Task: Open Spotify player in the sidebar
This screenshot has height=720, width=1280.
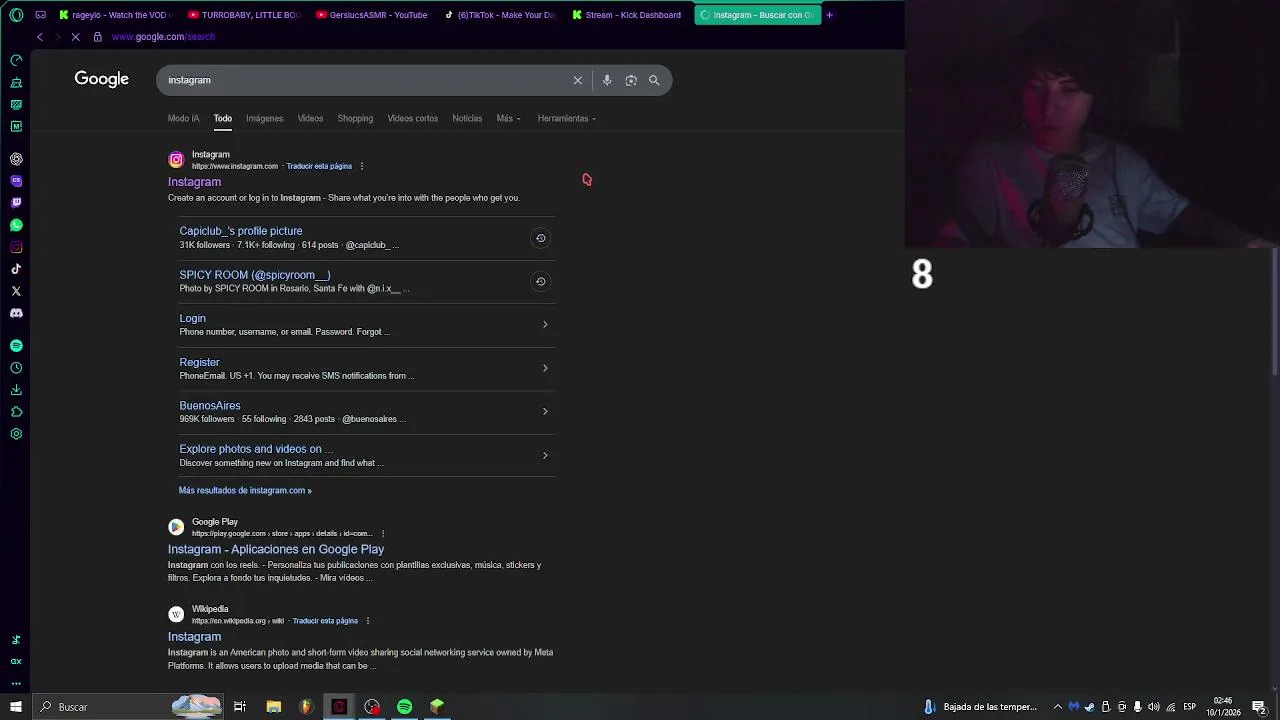Action: [x=16, y=346]
